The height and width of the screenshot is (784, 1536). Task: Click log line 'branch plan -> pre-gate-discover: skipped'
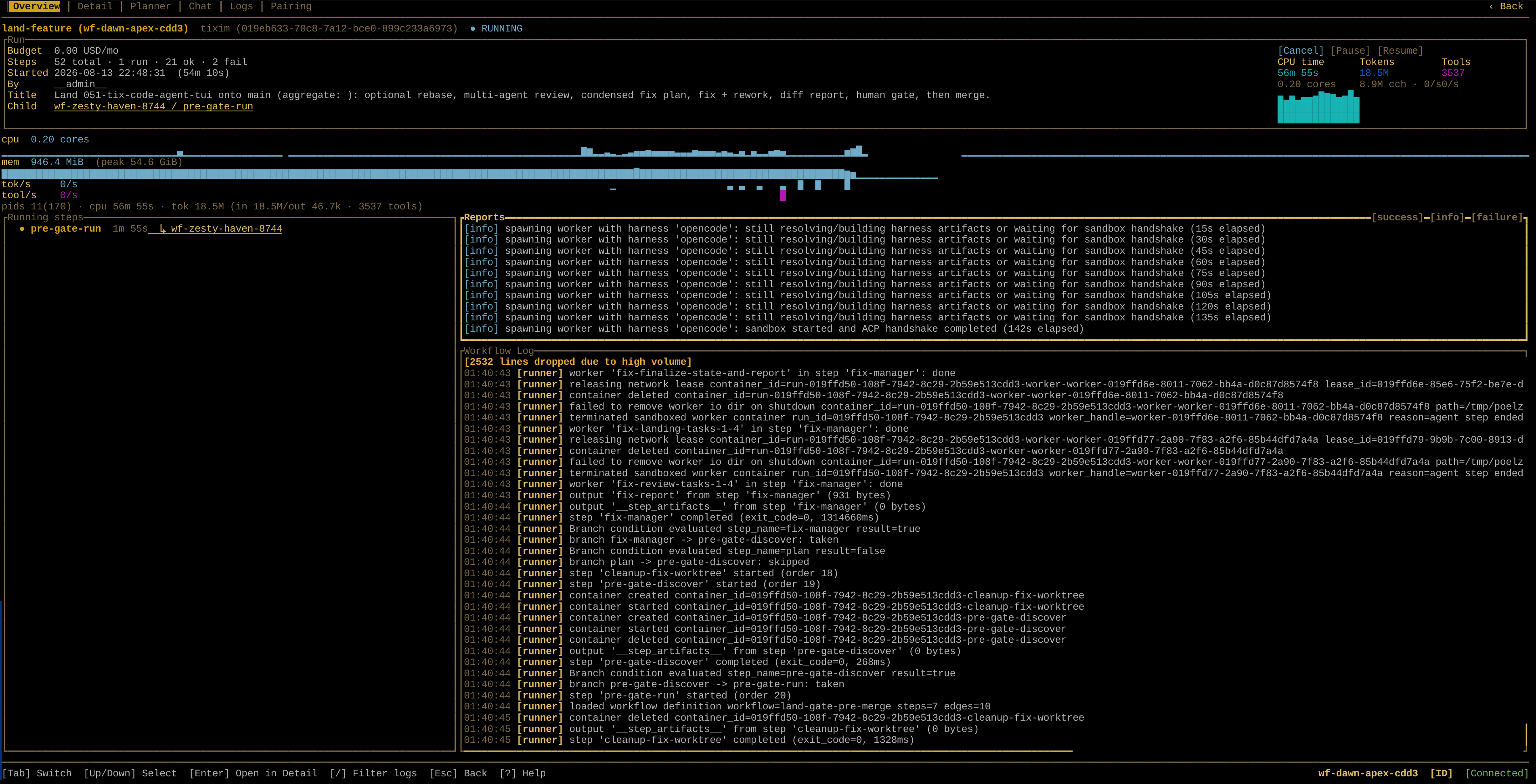(636, 562)
